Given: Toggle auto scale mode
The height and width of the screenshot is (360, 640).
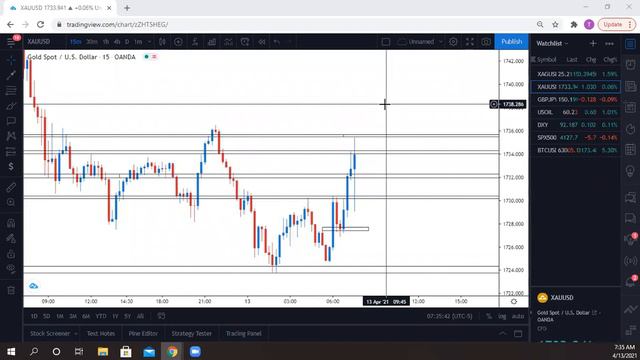Looking at the screenshot, I should [518, 316].
